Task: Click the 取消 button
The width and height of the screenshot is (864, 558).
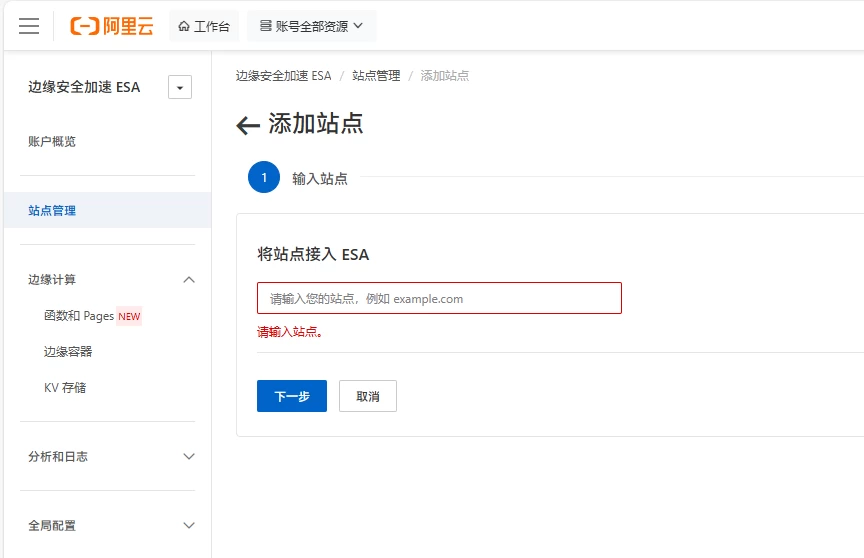Action: (x=367, y=396)
